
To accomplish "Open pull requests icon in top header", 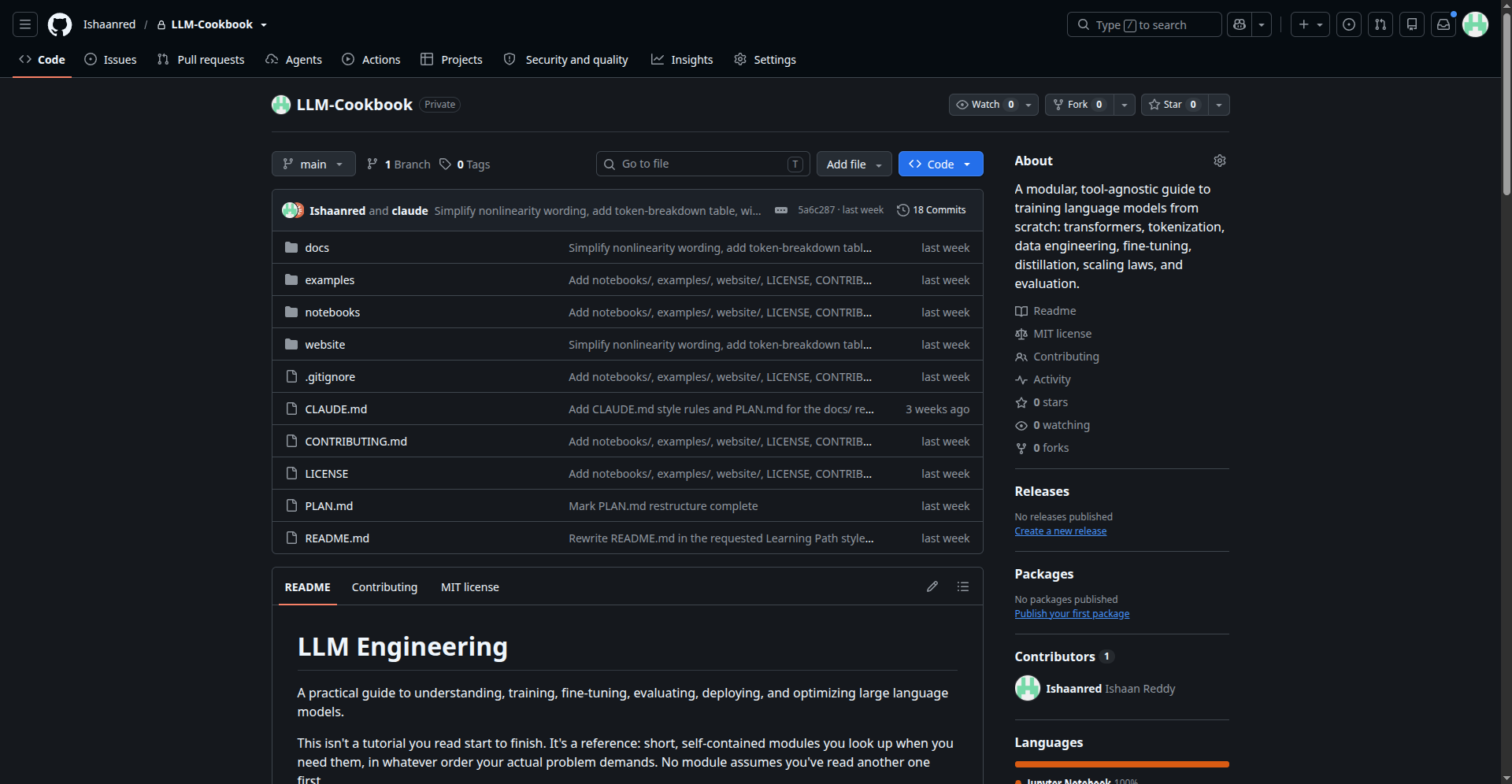I will [x=1380, y=24].
